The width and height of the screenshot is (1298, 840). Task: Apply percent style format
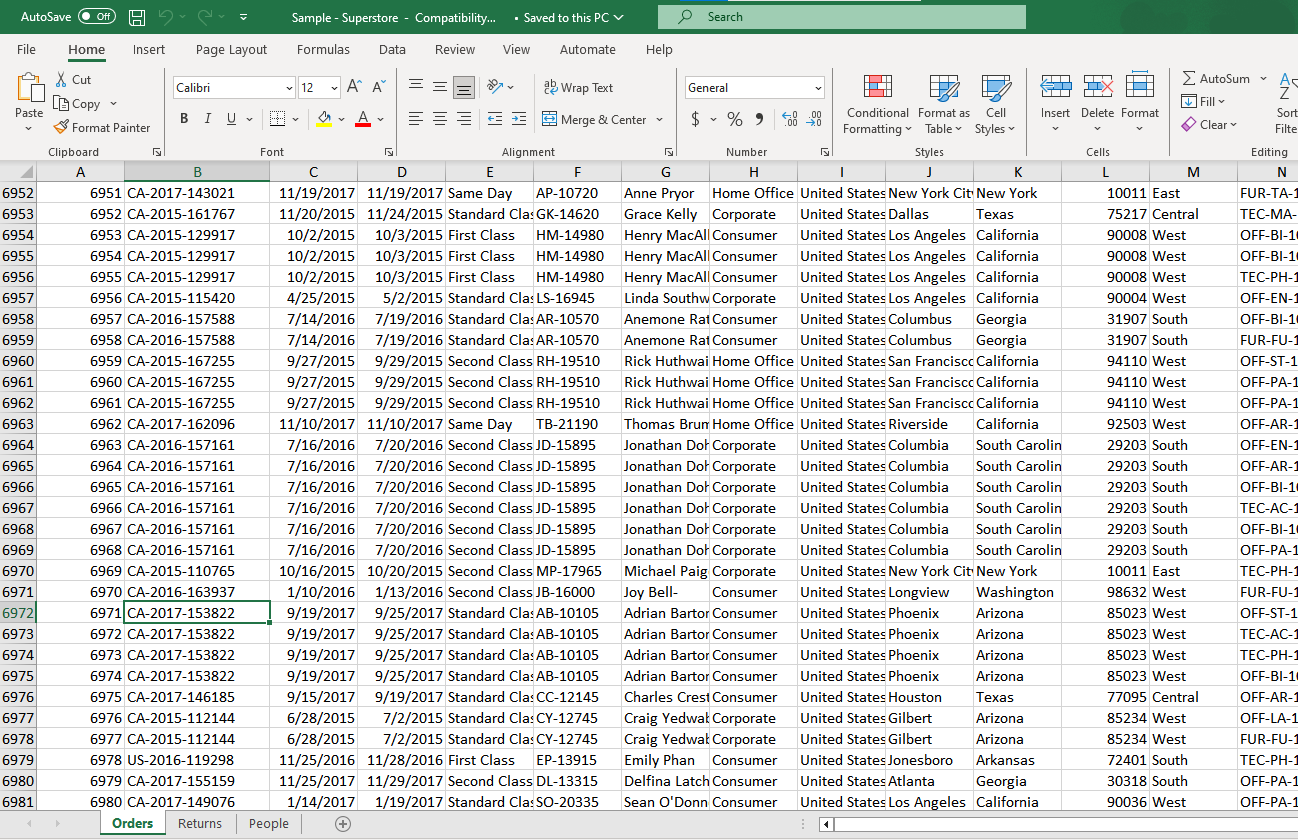735,119
